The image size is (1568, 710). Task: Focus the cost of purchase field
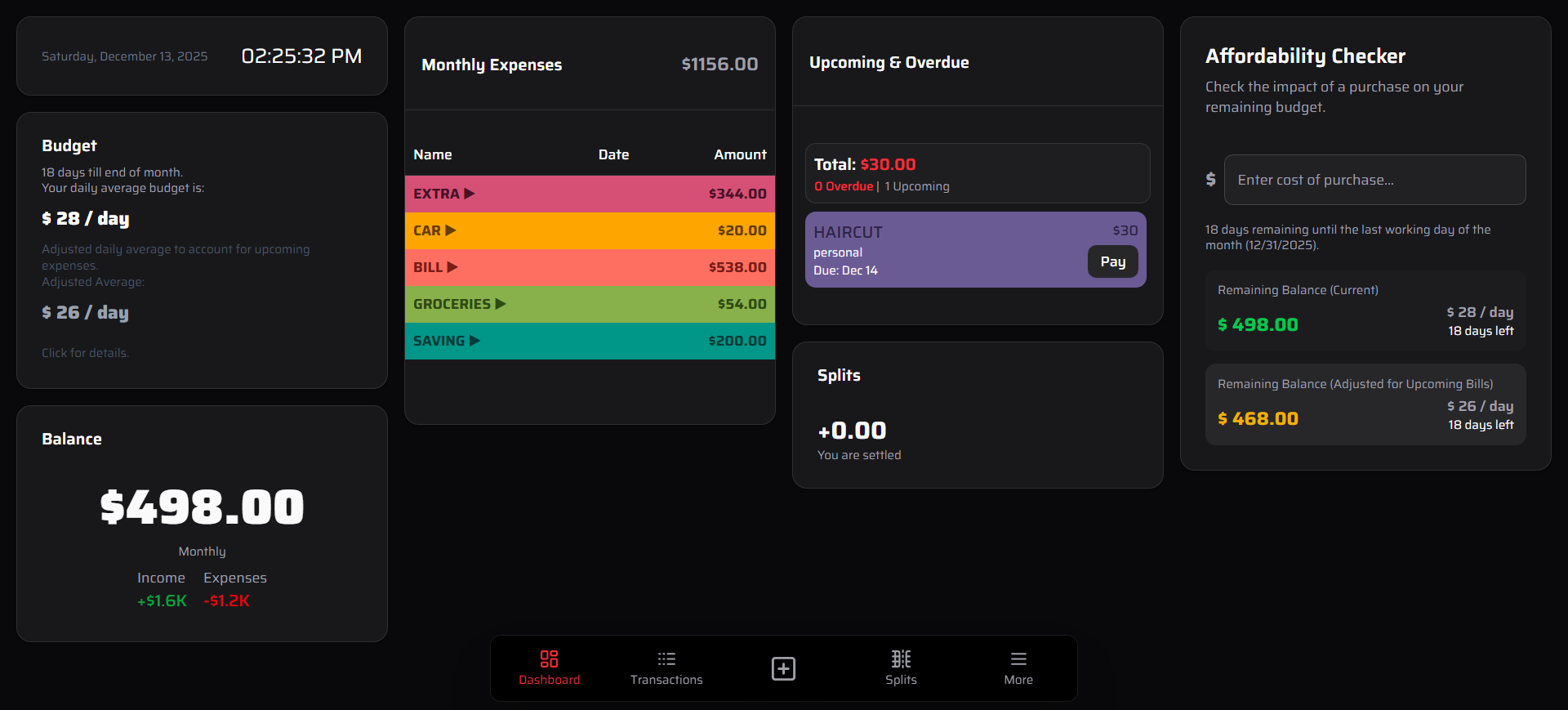1374,180
